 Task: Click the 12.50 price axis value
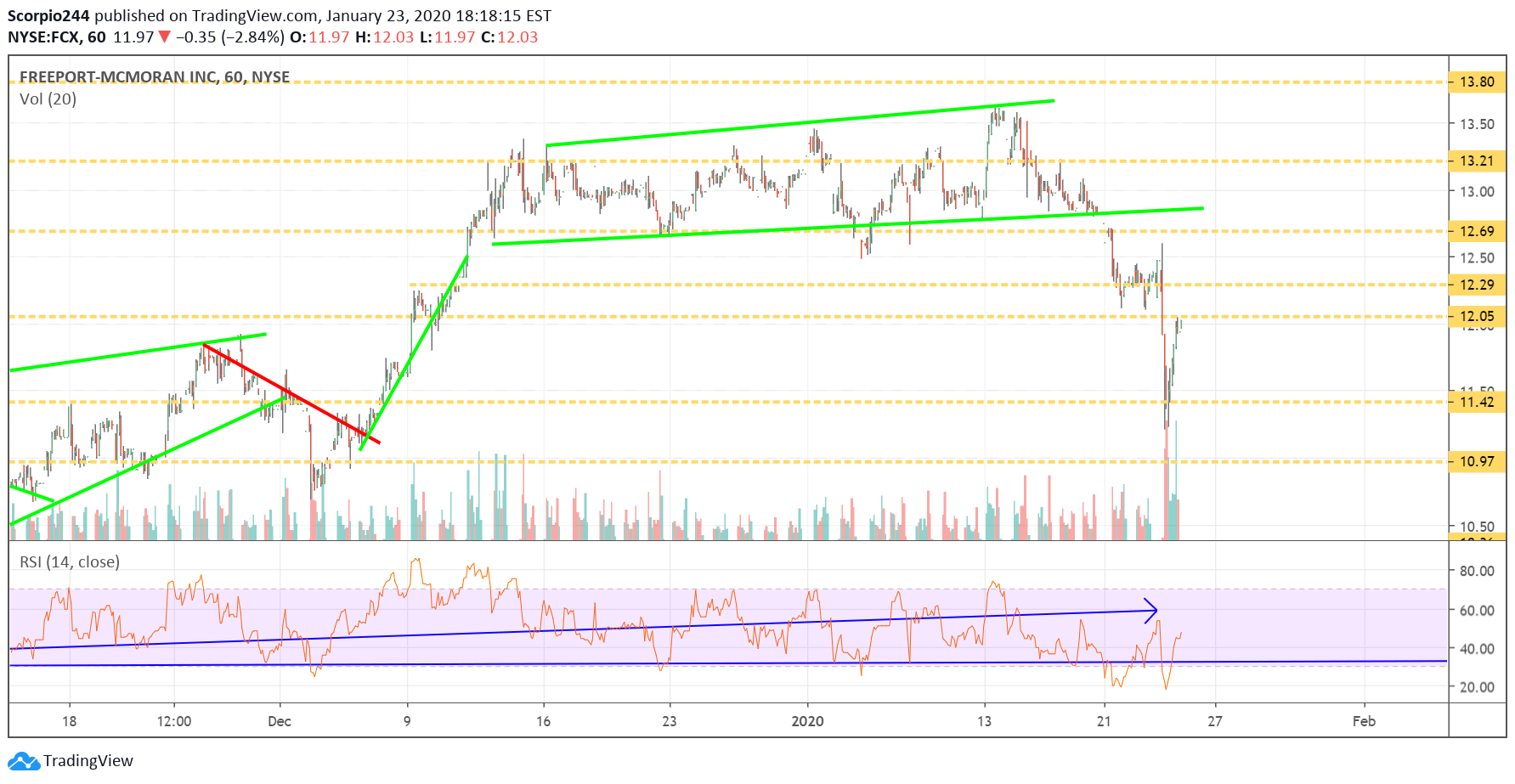pyautogui.click(x=1477, y=258)
